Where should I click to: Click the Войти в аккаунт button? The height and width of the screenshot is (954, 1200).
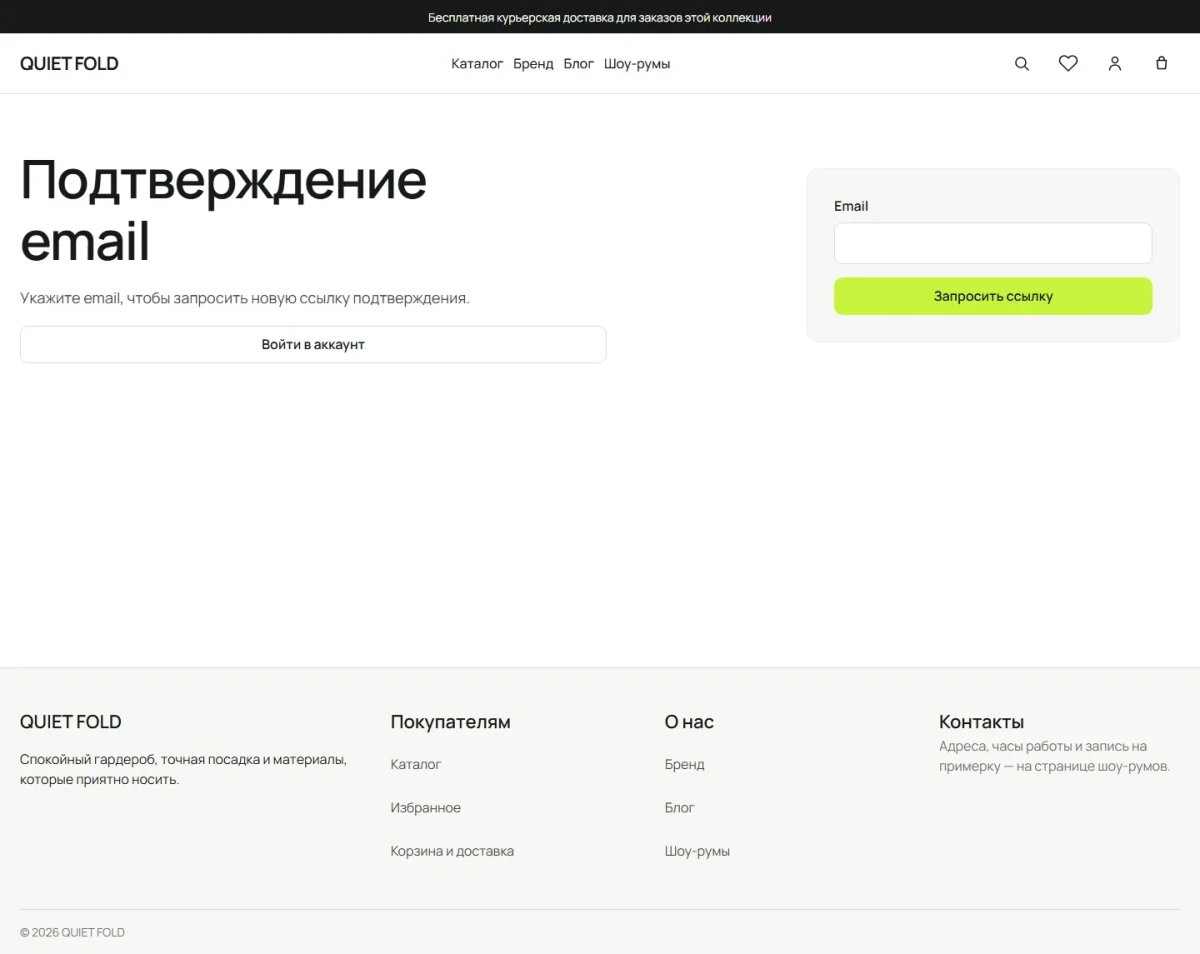313,344
